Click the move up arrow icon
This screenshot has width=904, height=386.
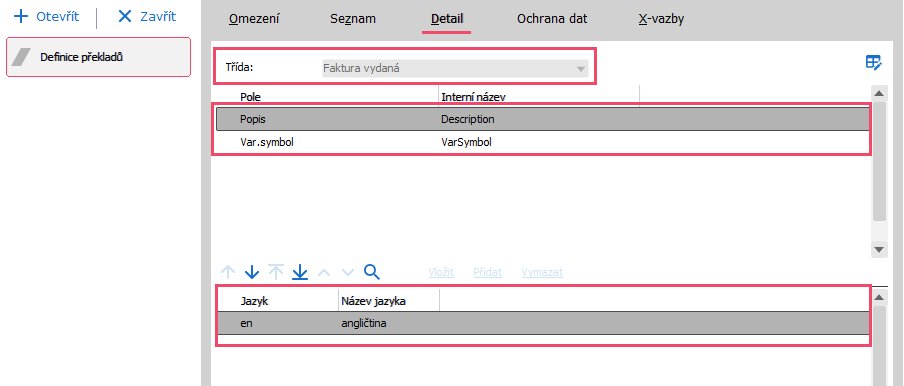(x=228, y=272)
